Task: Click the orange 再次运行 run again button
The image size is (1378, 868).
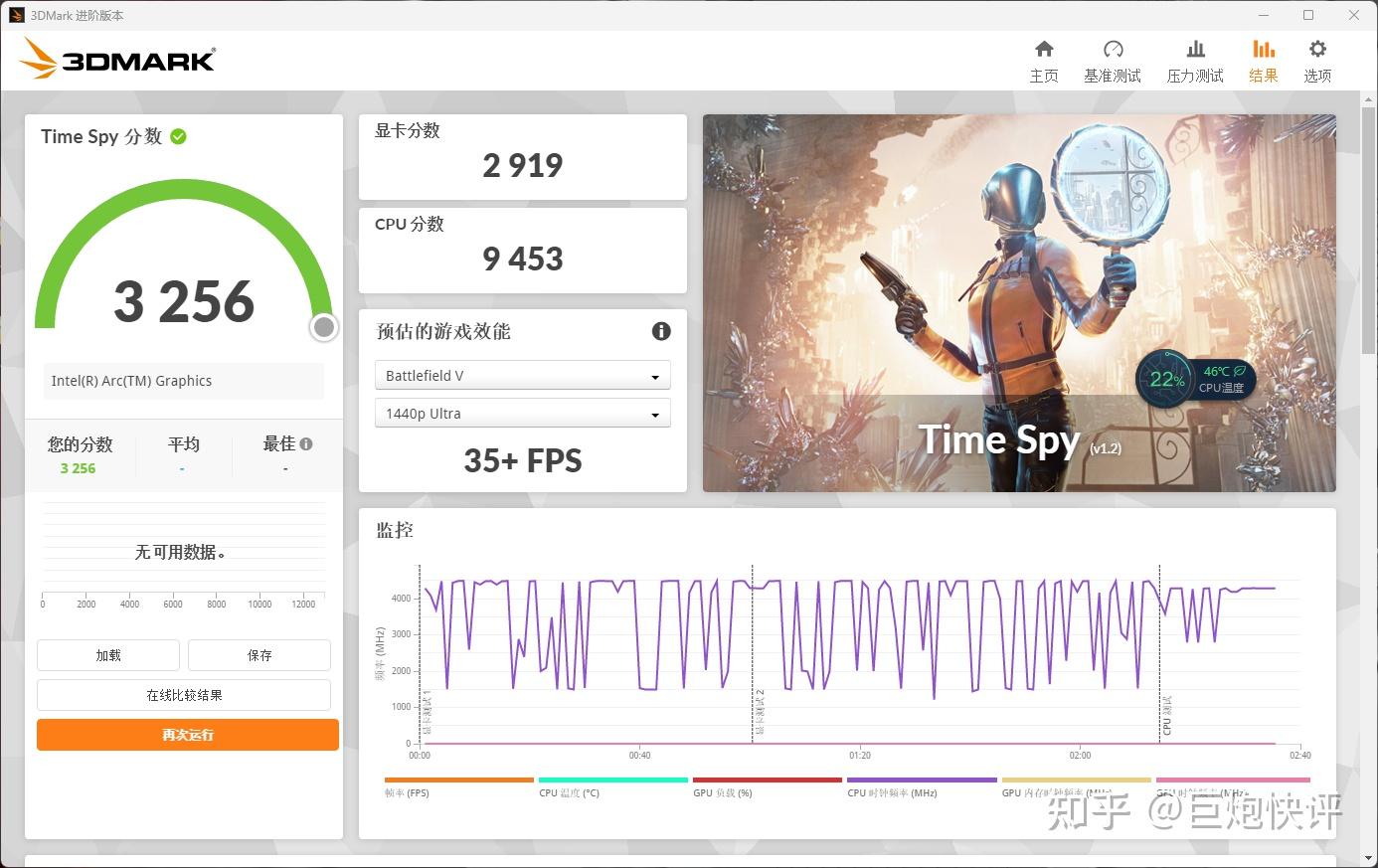Action: (188, 735)
